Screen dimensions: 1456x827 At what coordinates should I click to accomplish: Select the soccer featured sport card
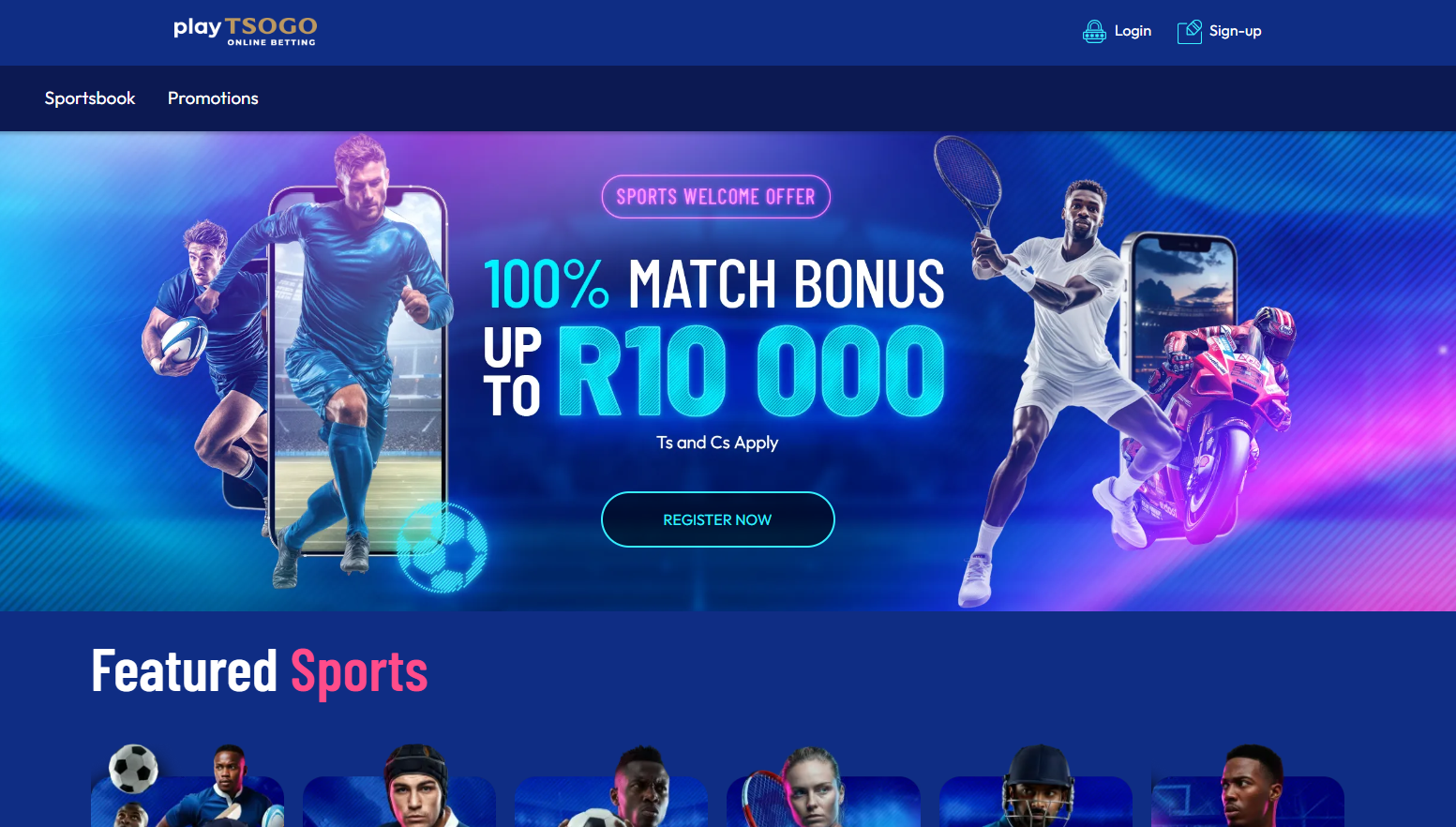tap(188, 788)
